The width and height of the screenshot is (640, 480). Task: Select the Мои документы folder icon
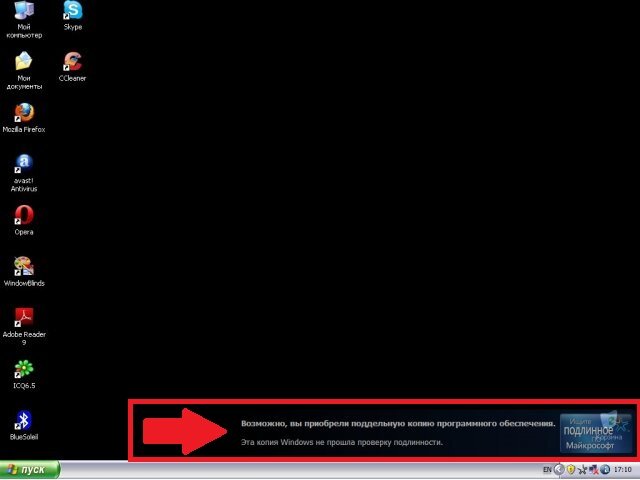pos(24,70)
